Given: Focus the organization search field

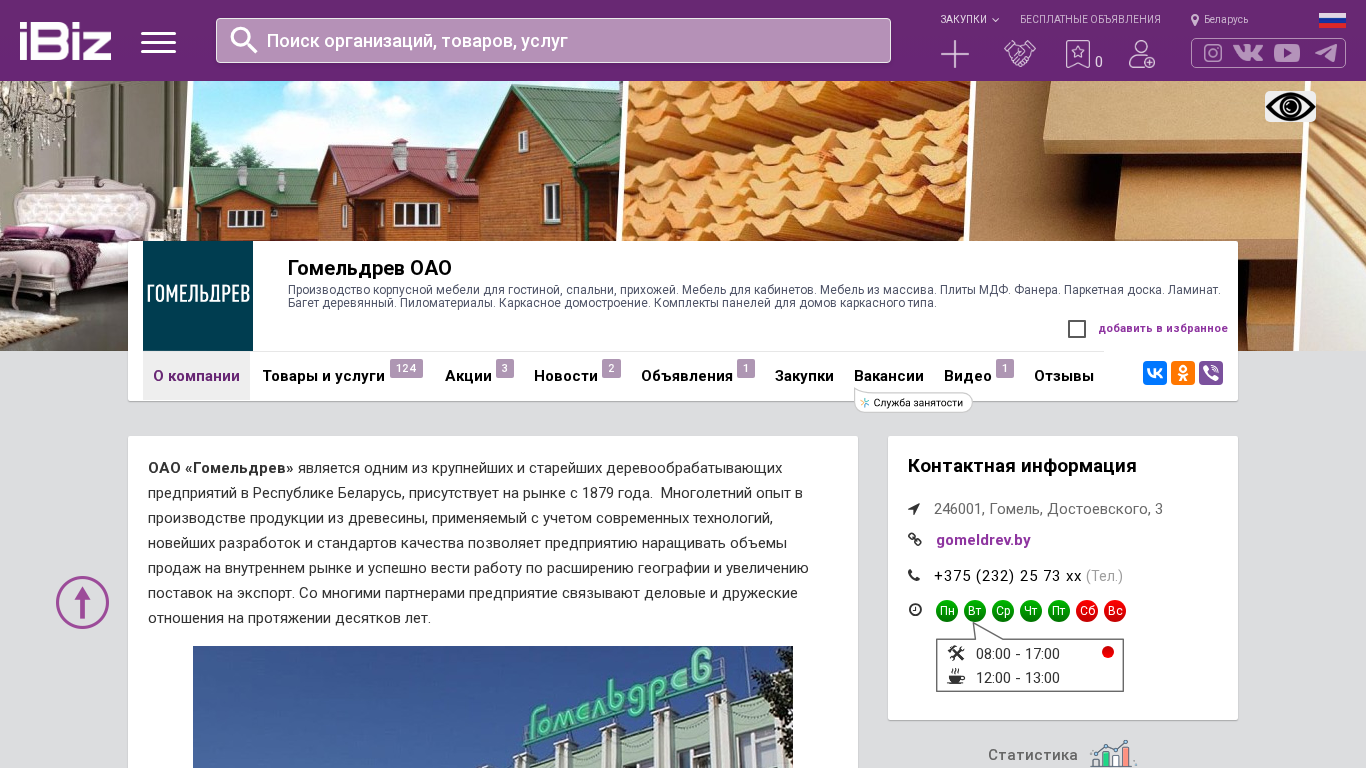Looking at the screenshot, I should (x=553, y=40).
